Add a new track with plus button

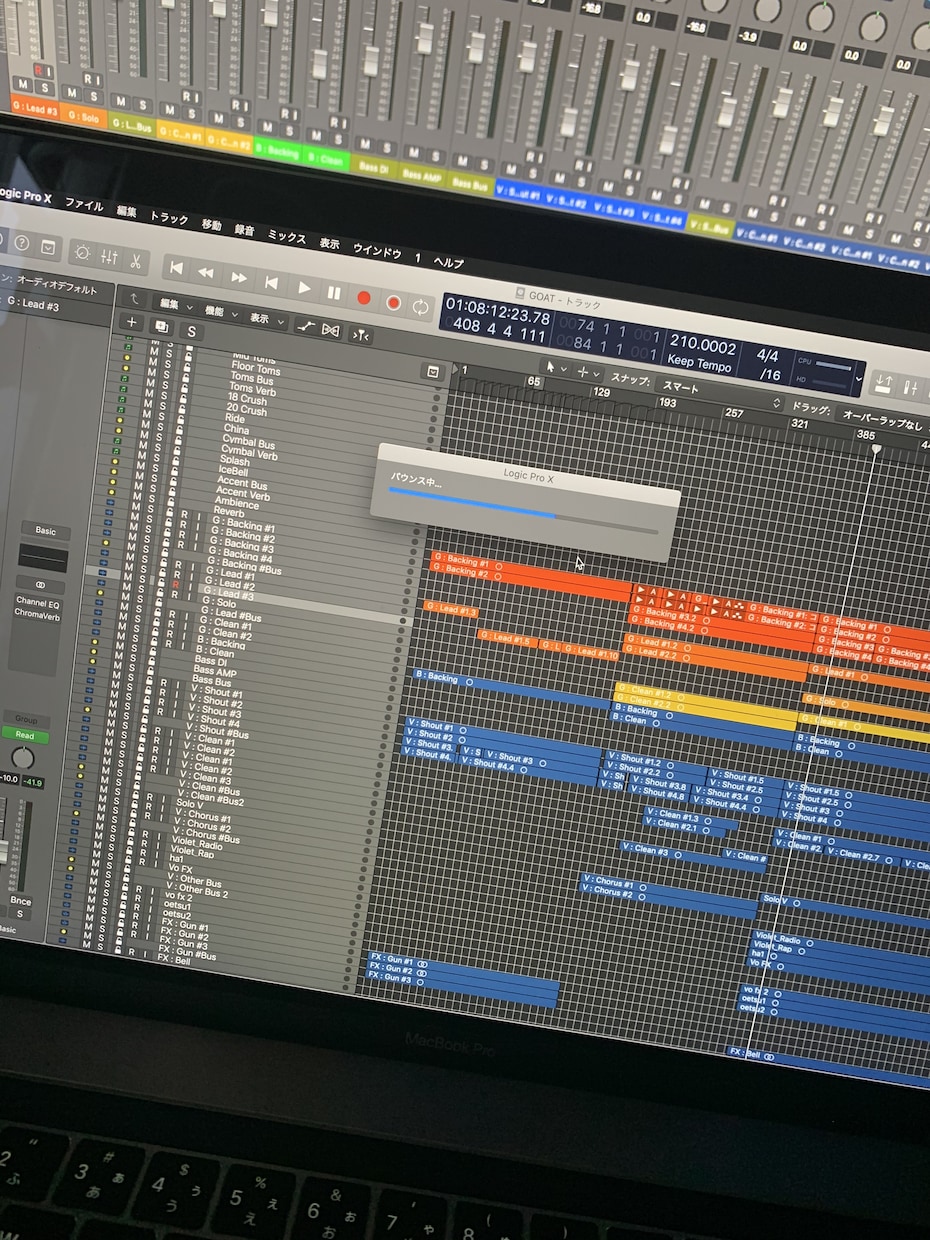click(131, 322)
